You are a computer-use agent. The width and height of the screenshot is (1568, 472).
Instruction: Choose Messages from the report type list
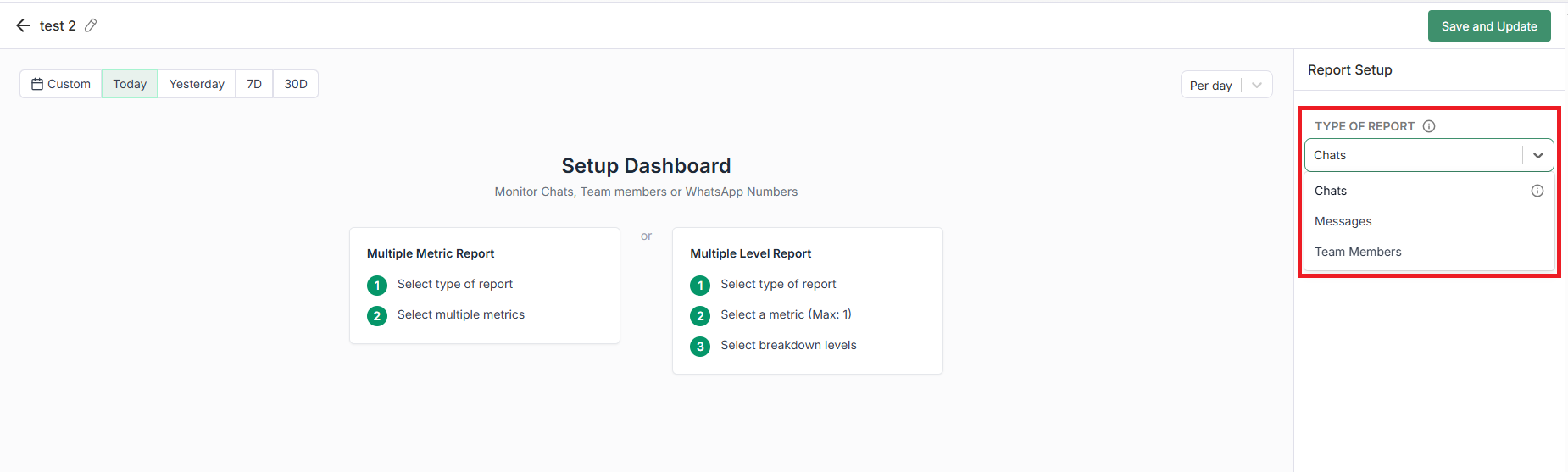coord(1343,221)
